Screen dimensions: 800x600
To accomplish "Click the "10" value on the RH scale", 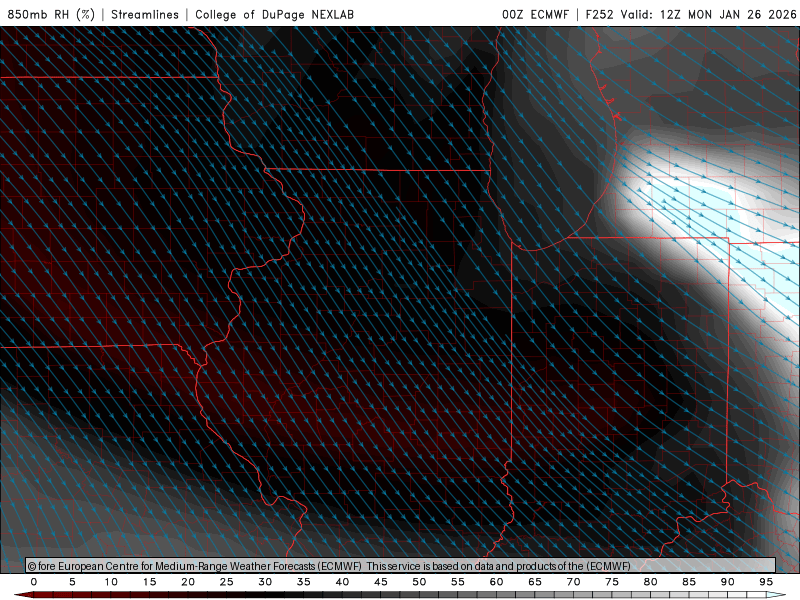I will (x=111, y=582).
